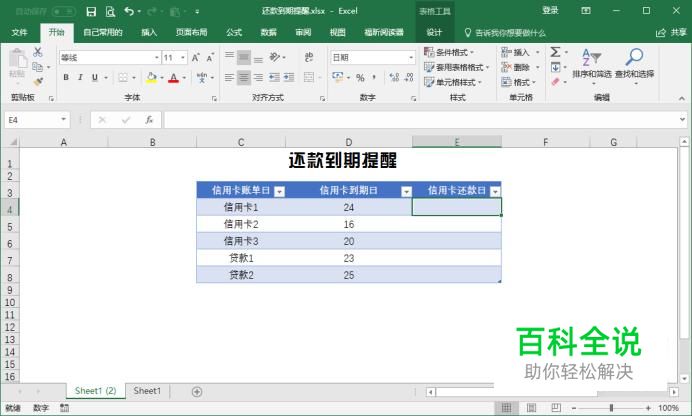The image size is (692, 416).
Task: Add new sheet with plus button
Action: pos(197,392)
